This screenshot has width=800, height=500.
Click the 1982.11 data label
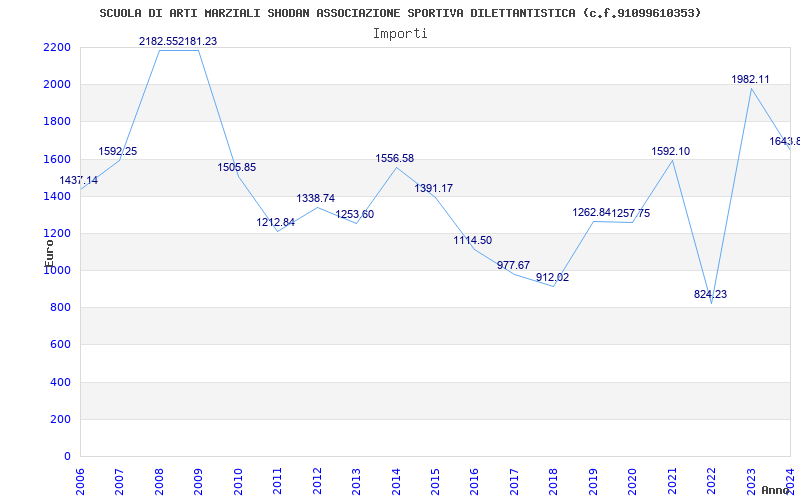pos(751,79)
